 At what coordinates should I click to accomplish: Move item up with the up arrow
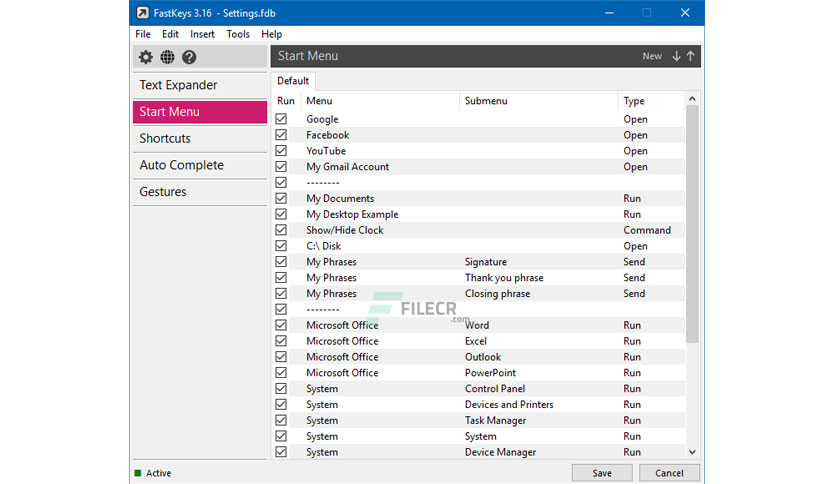690,56
